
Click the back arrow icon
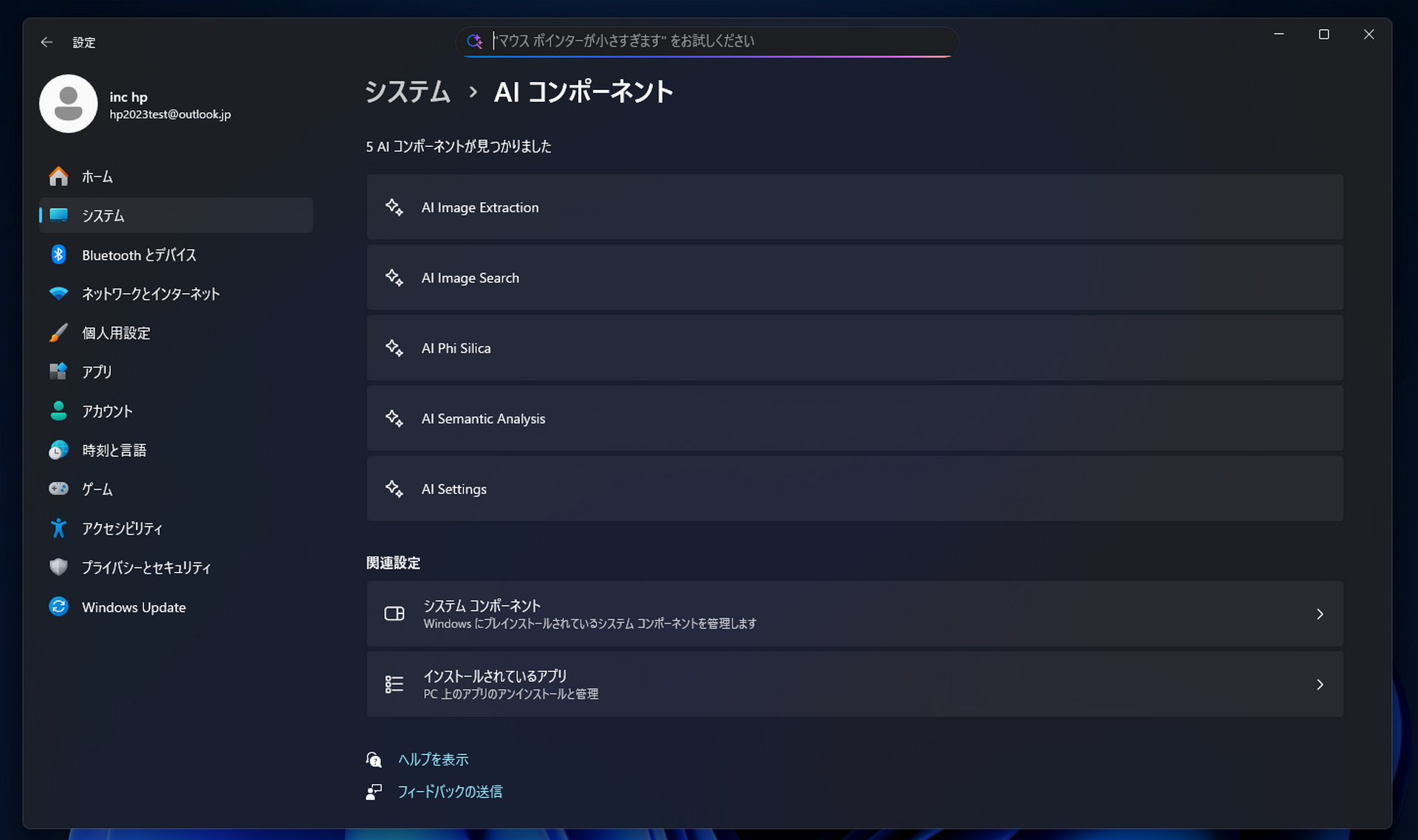click(x=47, y=42)
